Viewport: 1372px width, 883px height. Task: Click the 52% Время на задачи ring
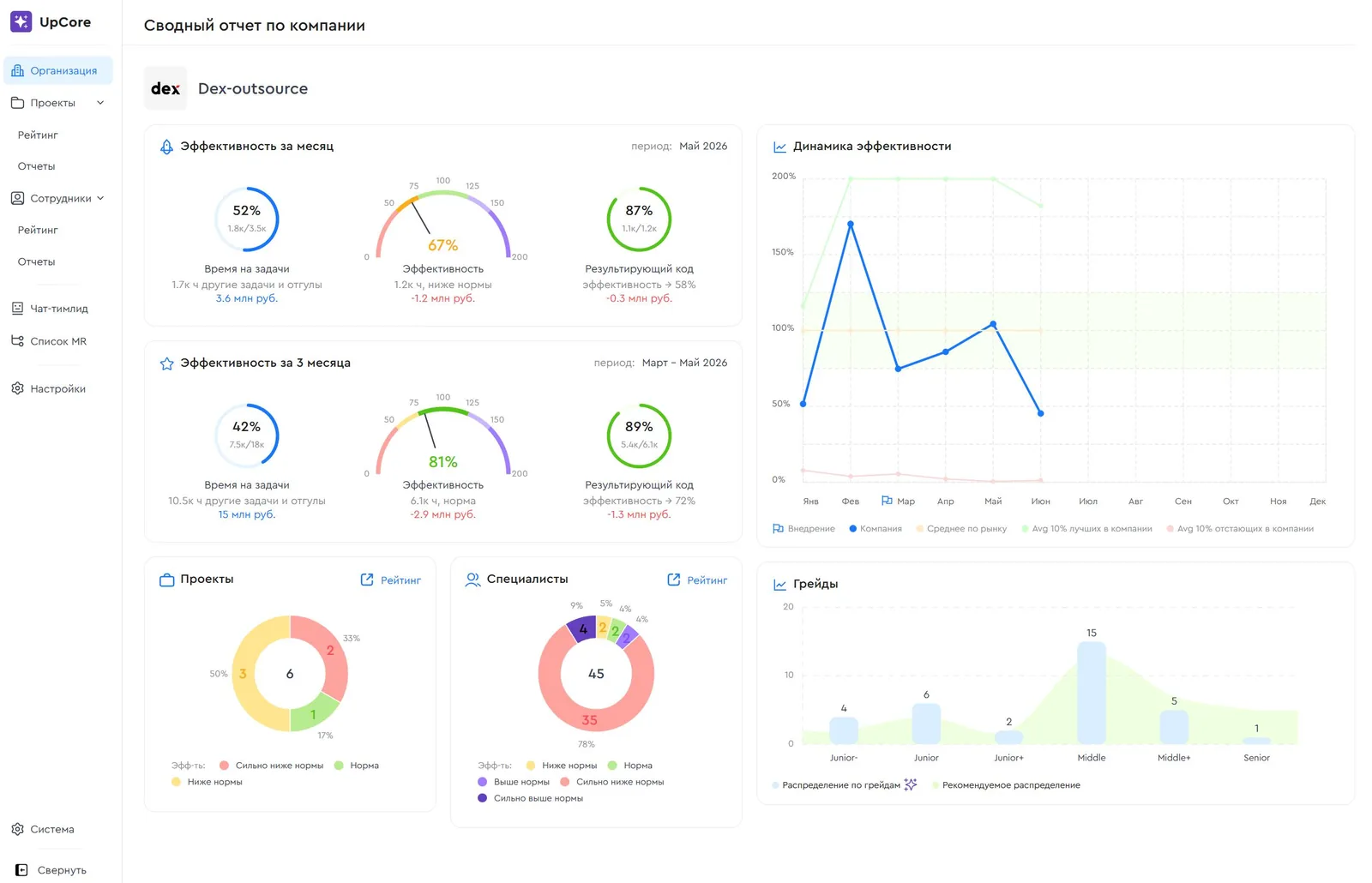[x=247, y=219]
